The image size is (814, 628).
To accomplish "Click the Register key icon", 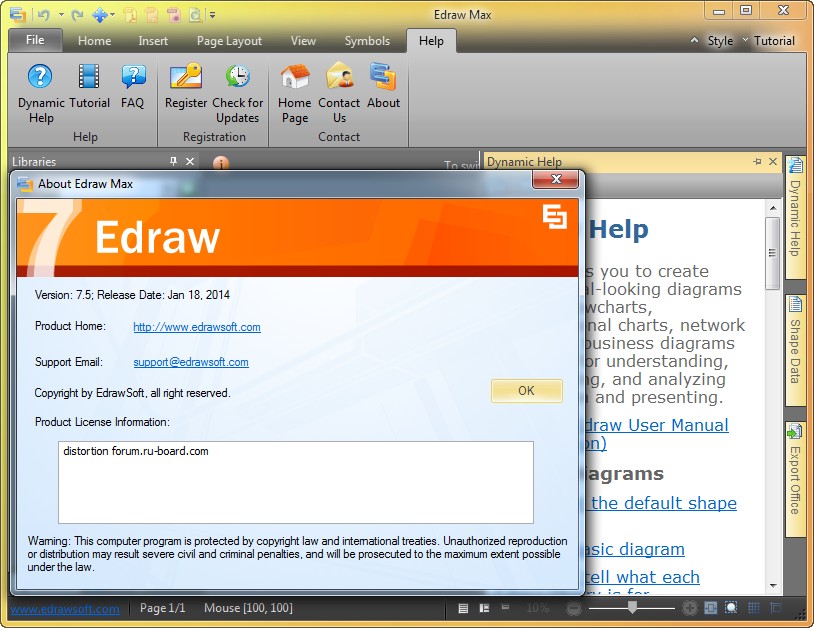I will tap(185, 86).
